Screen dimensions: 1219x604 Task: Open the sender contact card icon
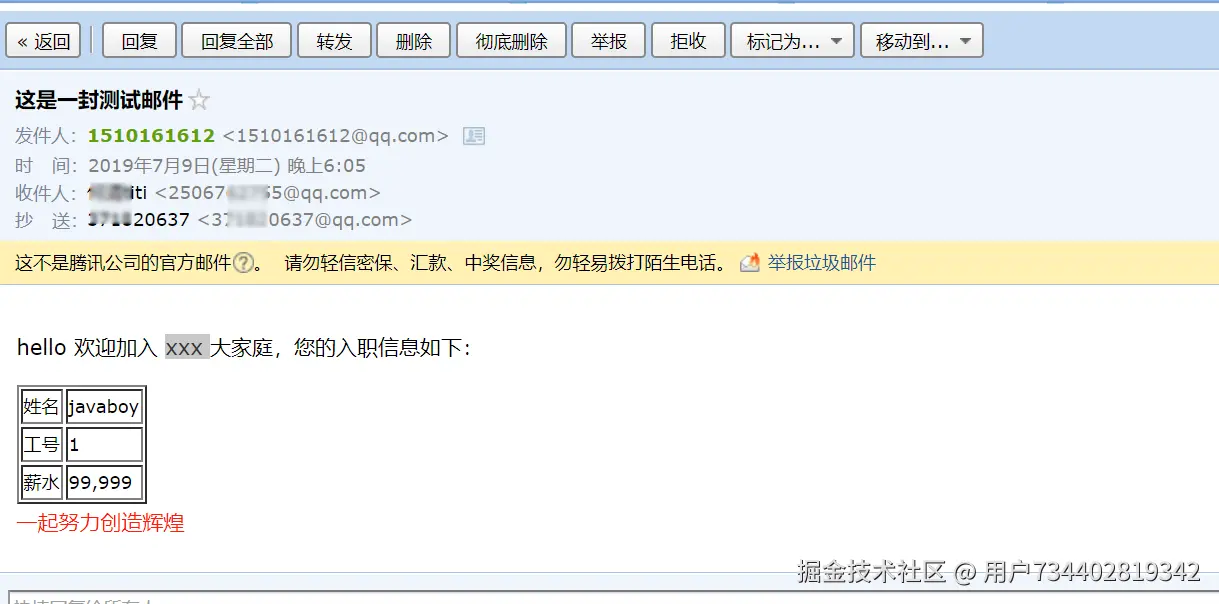(x=474, y=136)
